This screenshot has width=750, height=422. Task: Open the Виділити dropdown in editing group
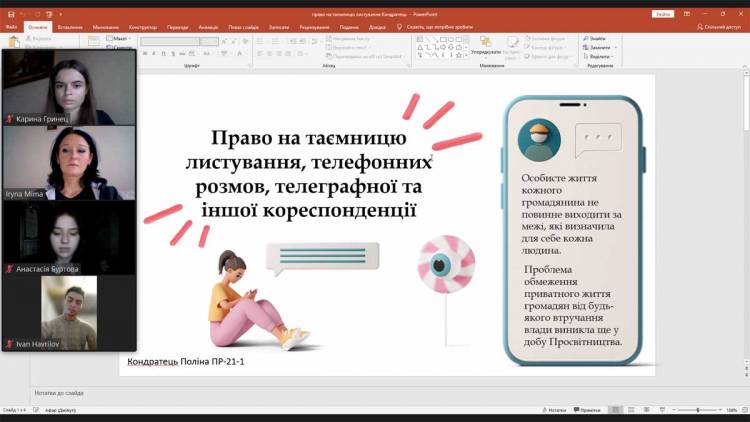(599, 57)
